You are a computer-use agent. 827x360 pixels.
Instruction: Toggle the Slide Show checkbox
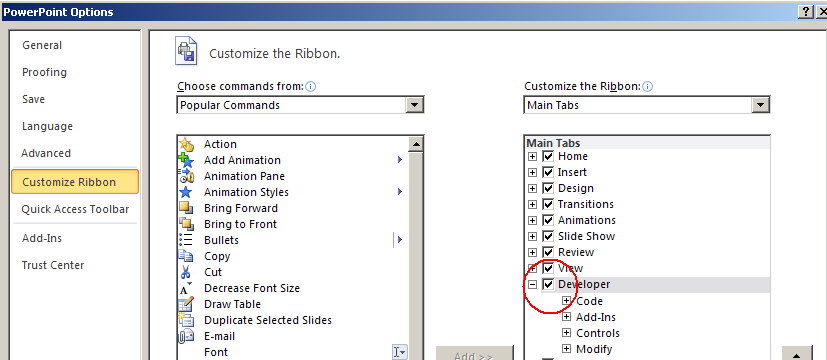point(549,237)
